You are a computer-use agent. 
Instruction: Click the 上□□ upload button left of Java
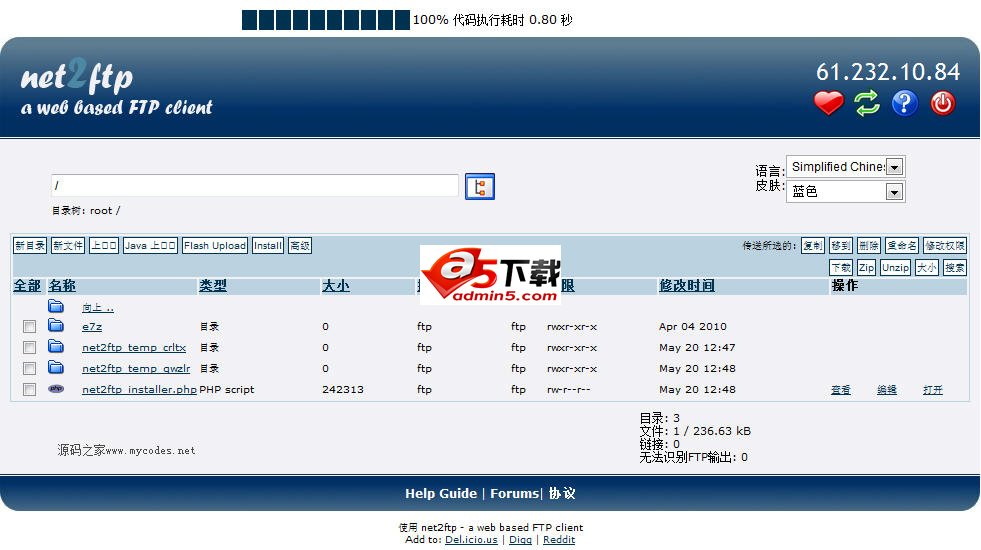tap(104, 246)
